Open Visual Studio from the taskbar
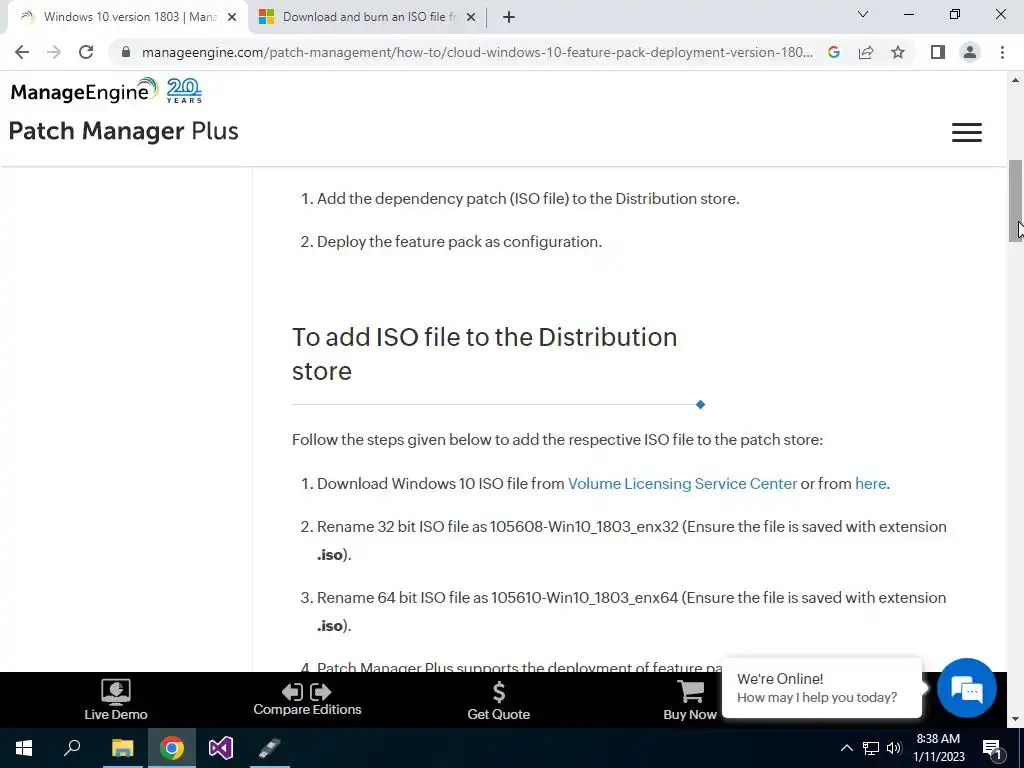This screenshot has width=1024, height=768. [x=221, y=748]
